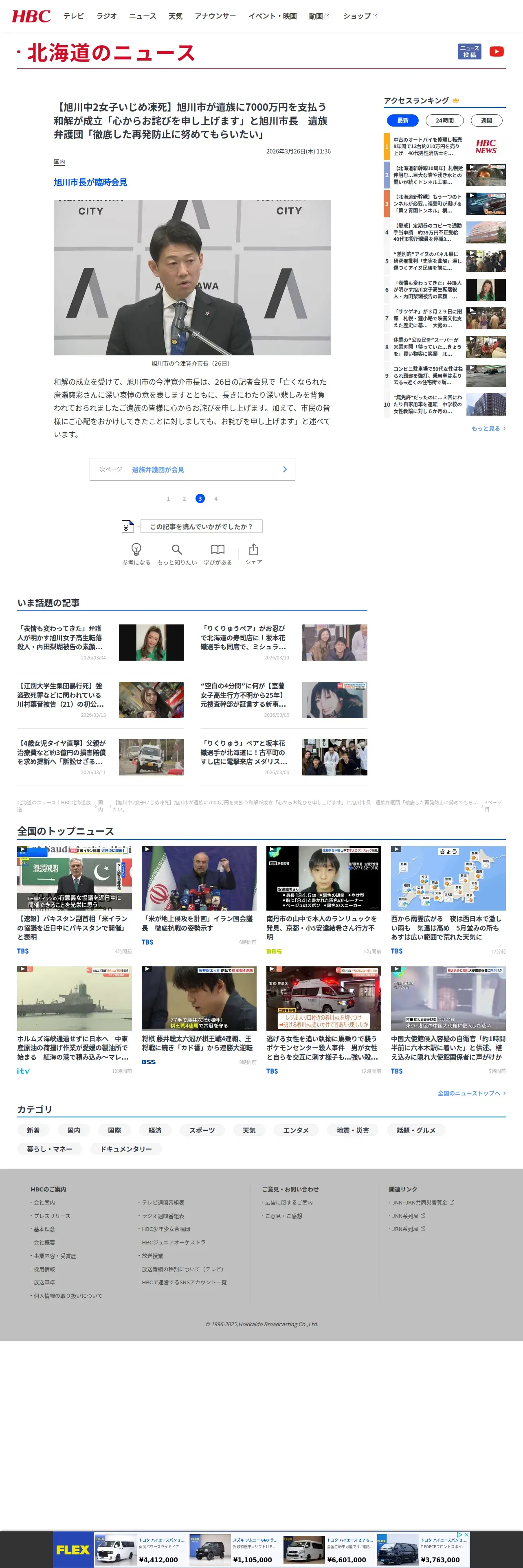The height and width of the screenshot is (1568, 523).
Task: Open ranking item 4 定期券のコピー article
Action: click(x=444, y=232)
